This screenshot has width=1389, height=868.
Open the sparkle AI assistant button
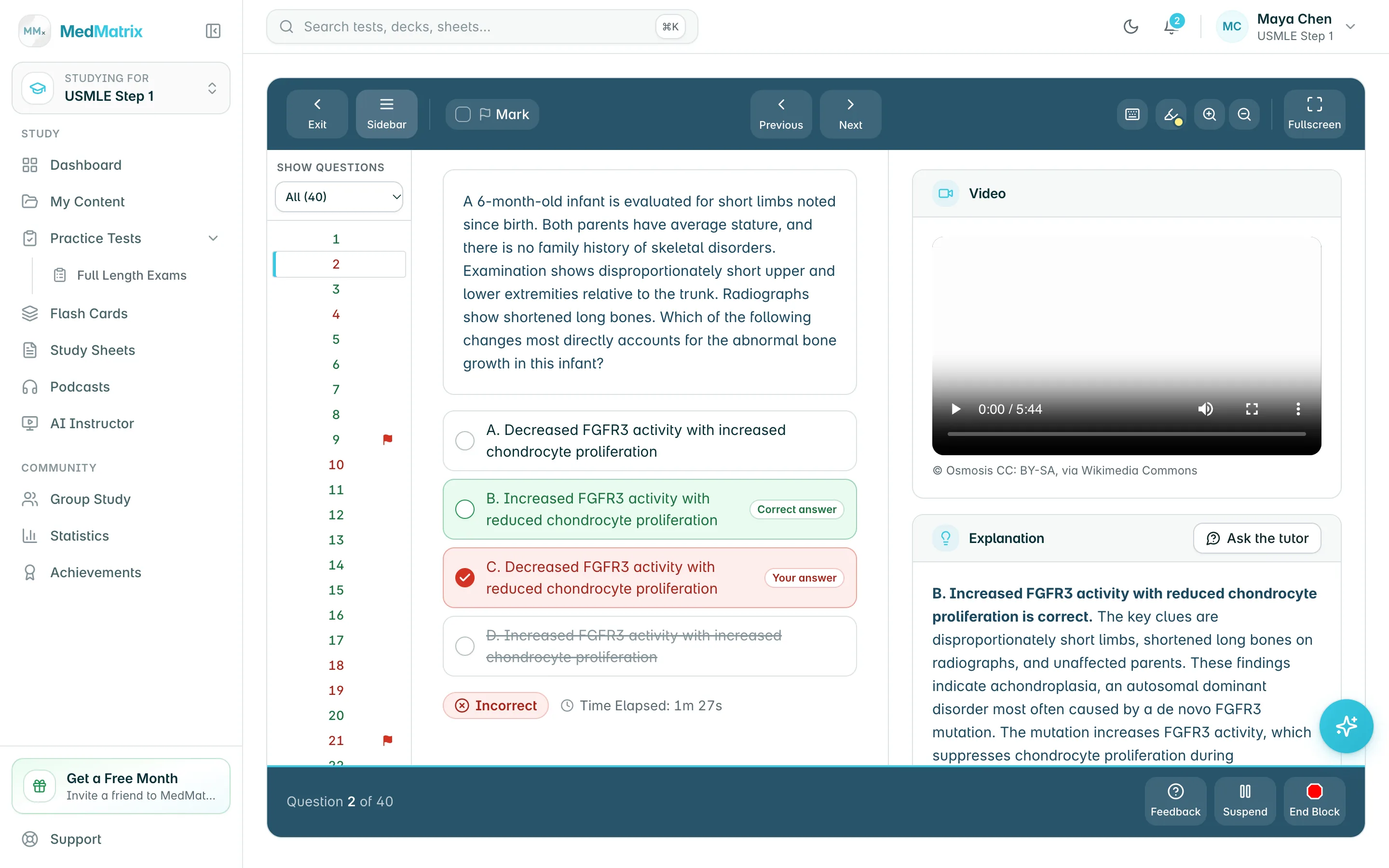tap(1346, 726)
